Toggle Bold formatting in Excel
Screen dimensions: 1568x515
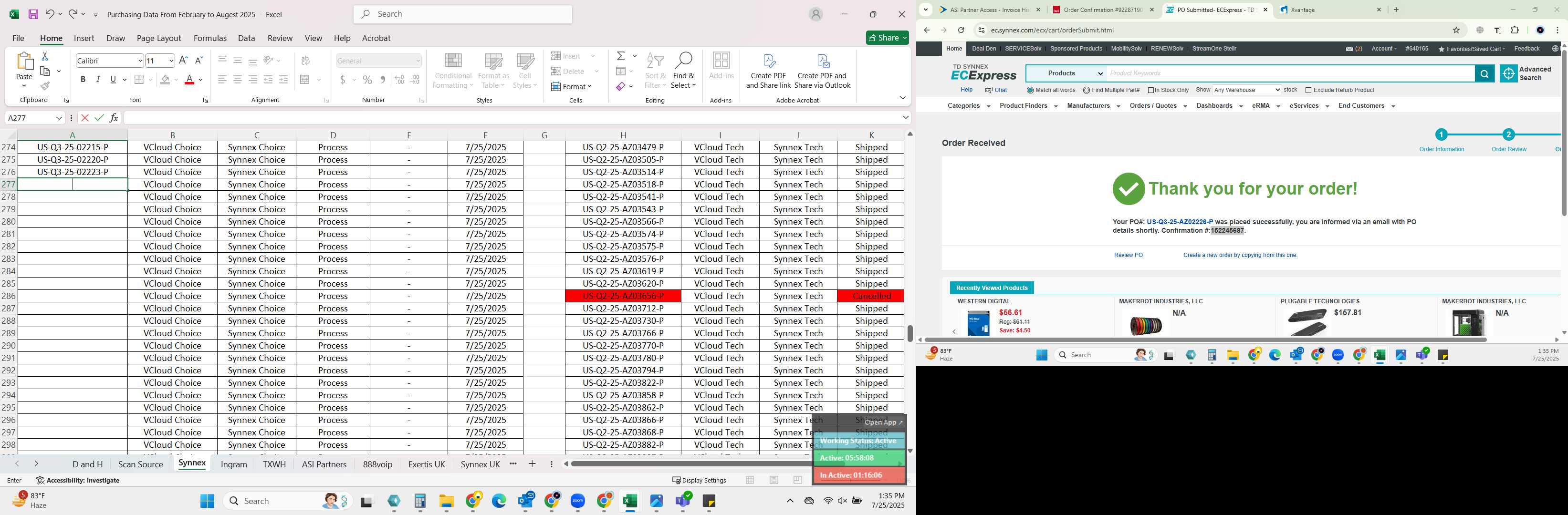83,80
